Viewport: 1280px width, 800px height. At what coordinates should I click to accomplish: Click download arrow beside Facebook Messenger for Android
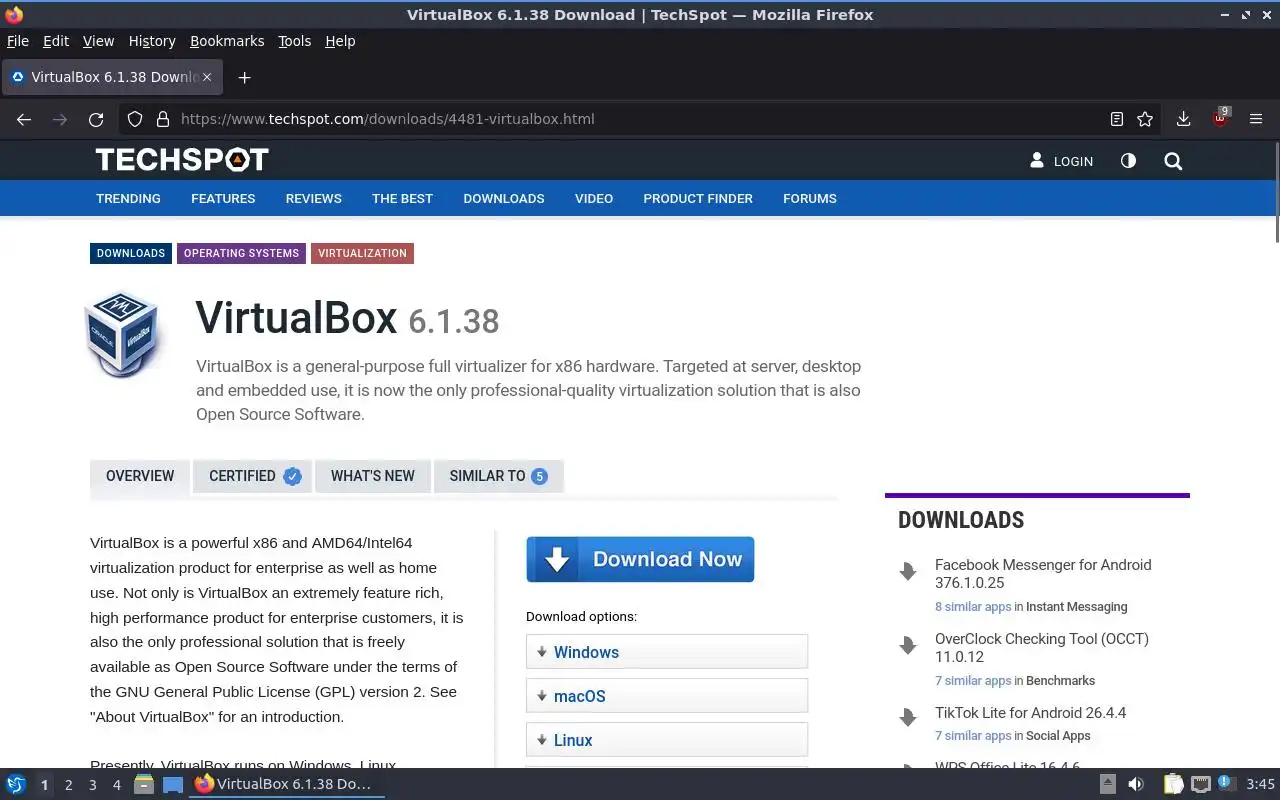(x=908, y=571)
